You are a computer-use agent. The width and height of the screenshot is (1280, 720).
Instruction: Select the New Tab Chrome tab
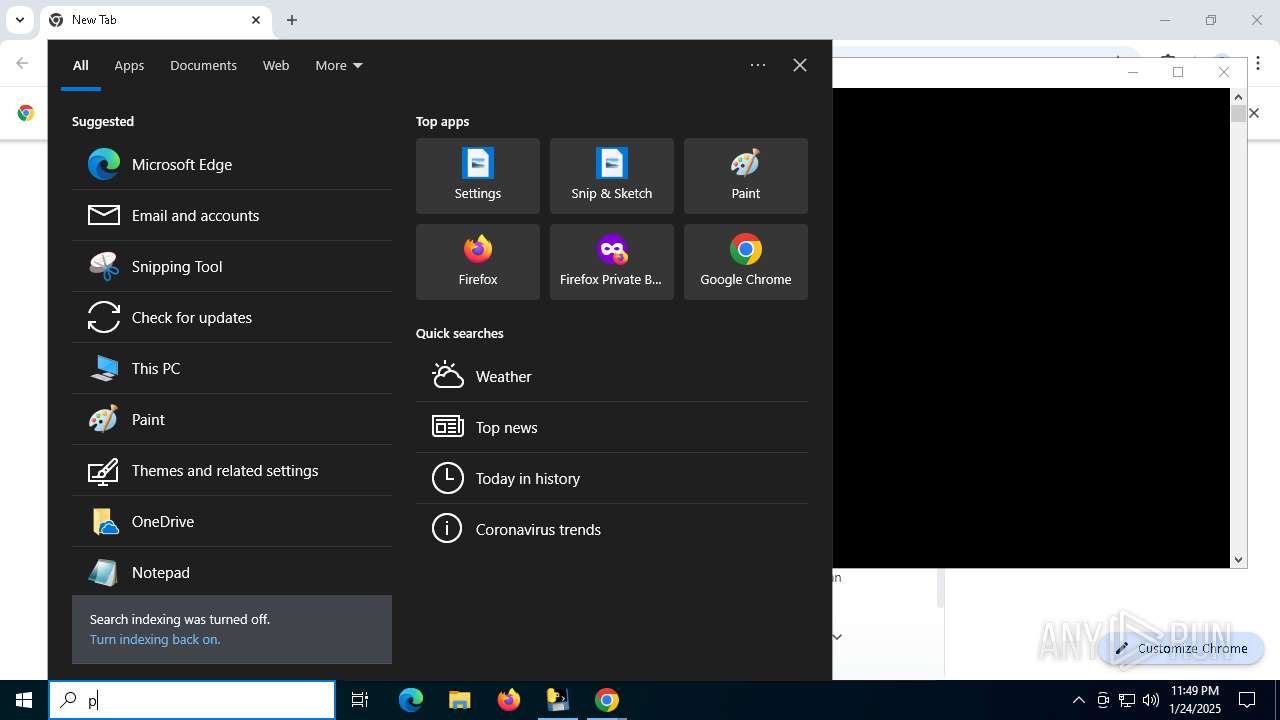pos(155,20)
